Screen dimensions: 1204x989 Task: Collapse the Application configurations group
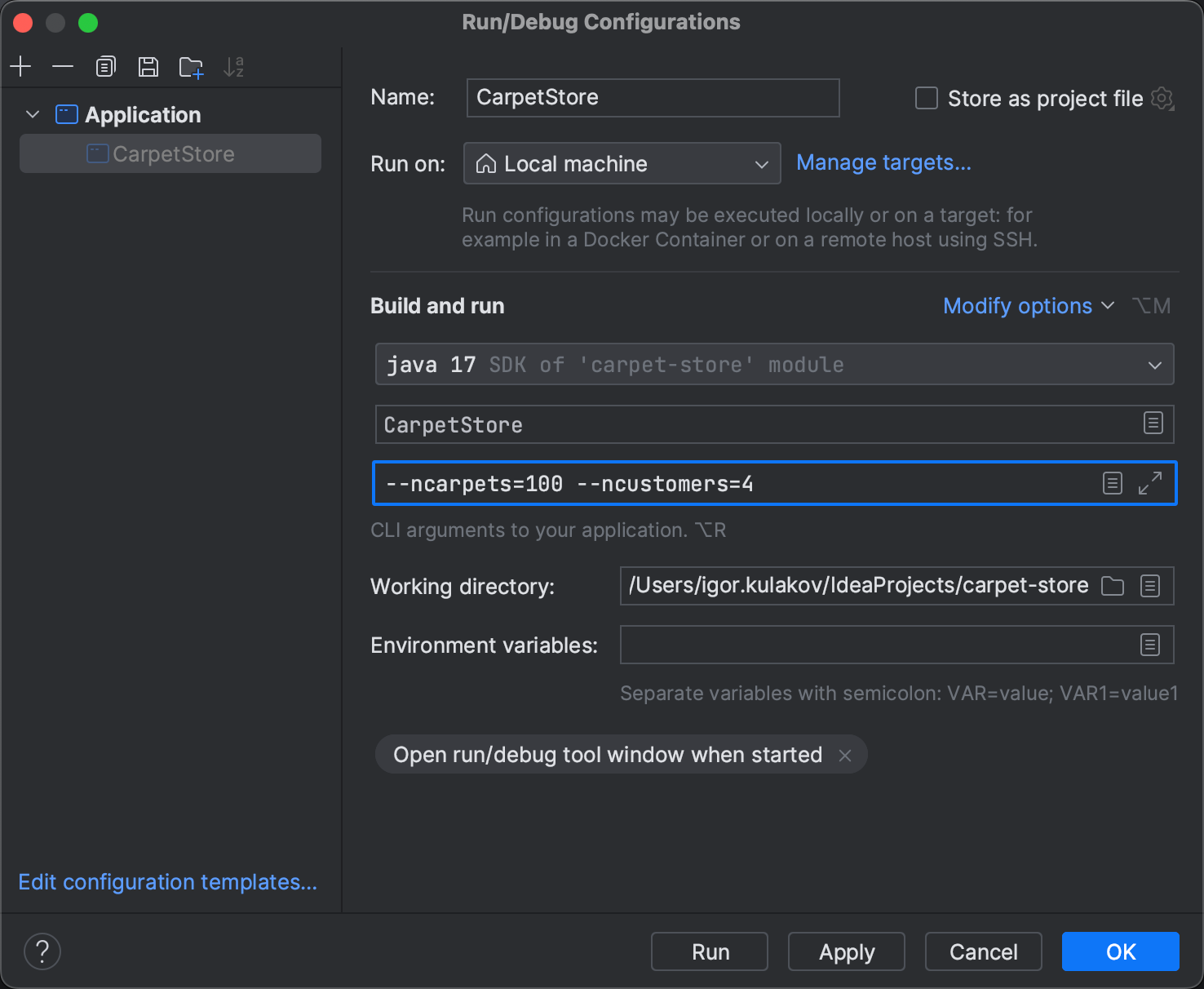[x=32, y=114]
